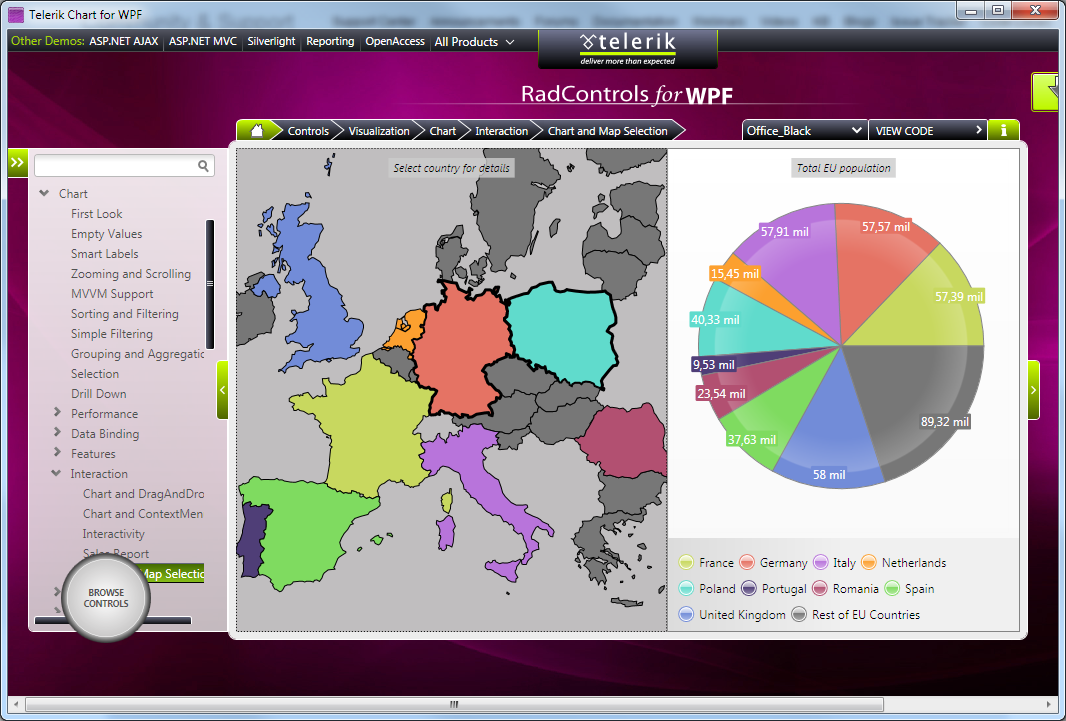Click Italy legend circle
Viewport: 1066px width, 721px height.
821,563
